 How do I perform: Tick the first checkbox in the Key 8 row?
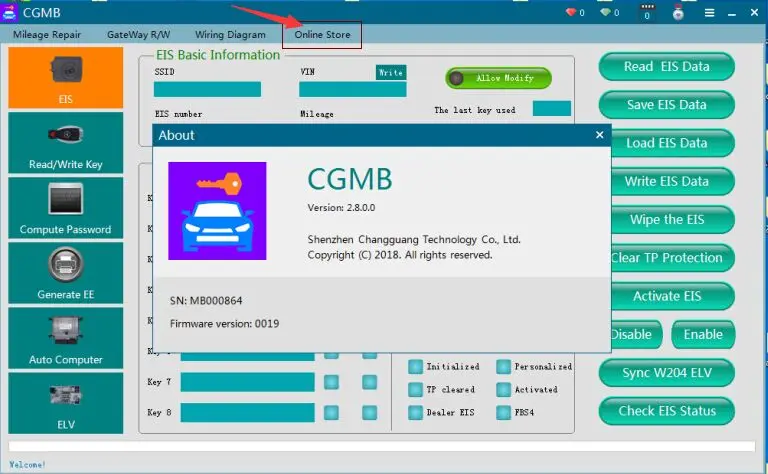[x=332, y=412]
